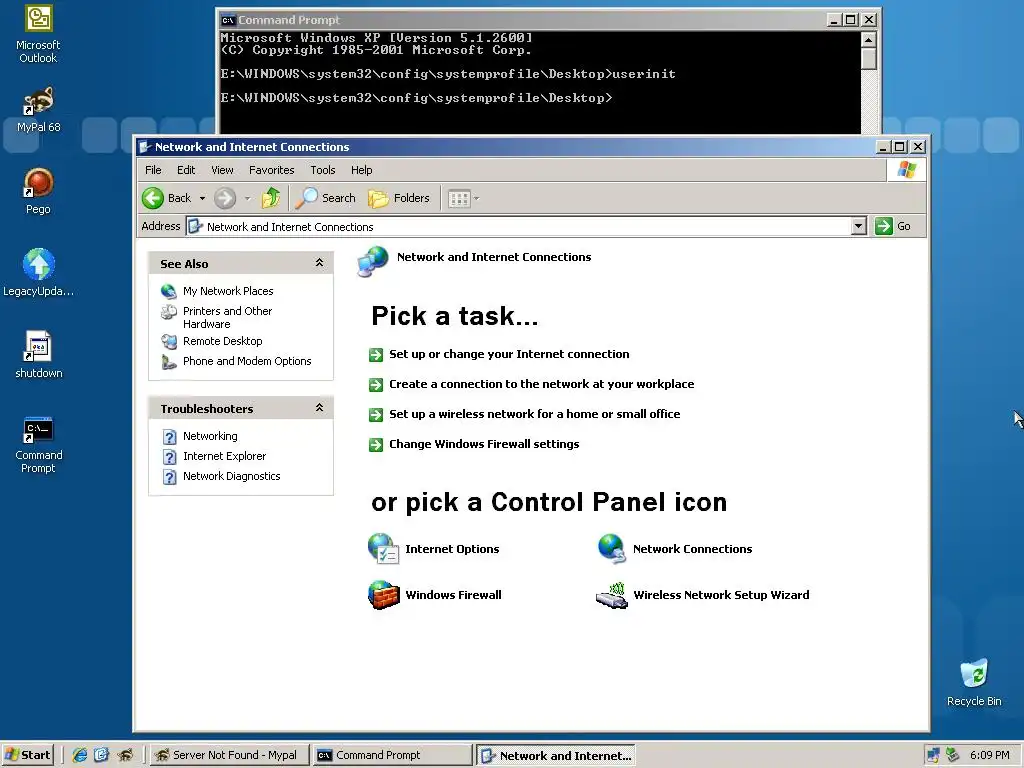Screen dimensions: 1024x768
Task: Open the Tools menu
Action: 323,170
